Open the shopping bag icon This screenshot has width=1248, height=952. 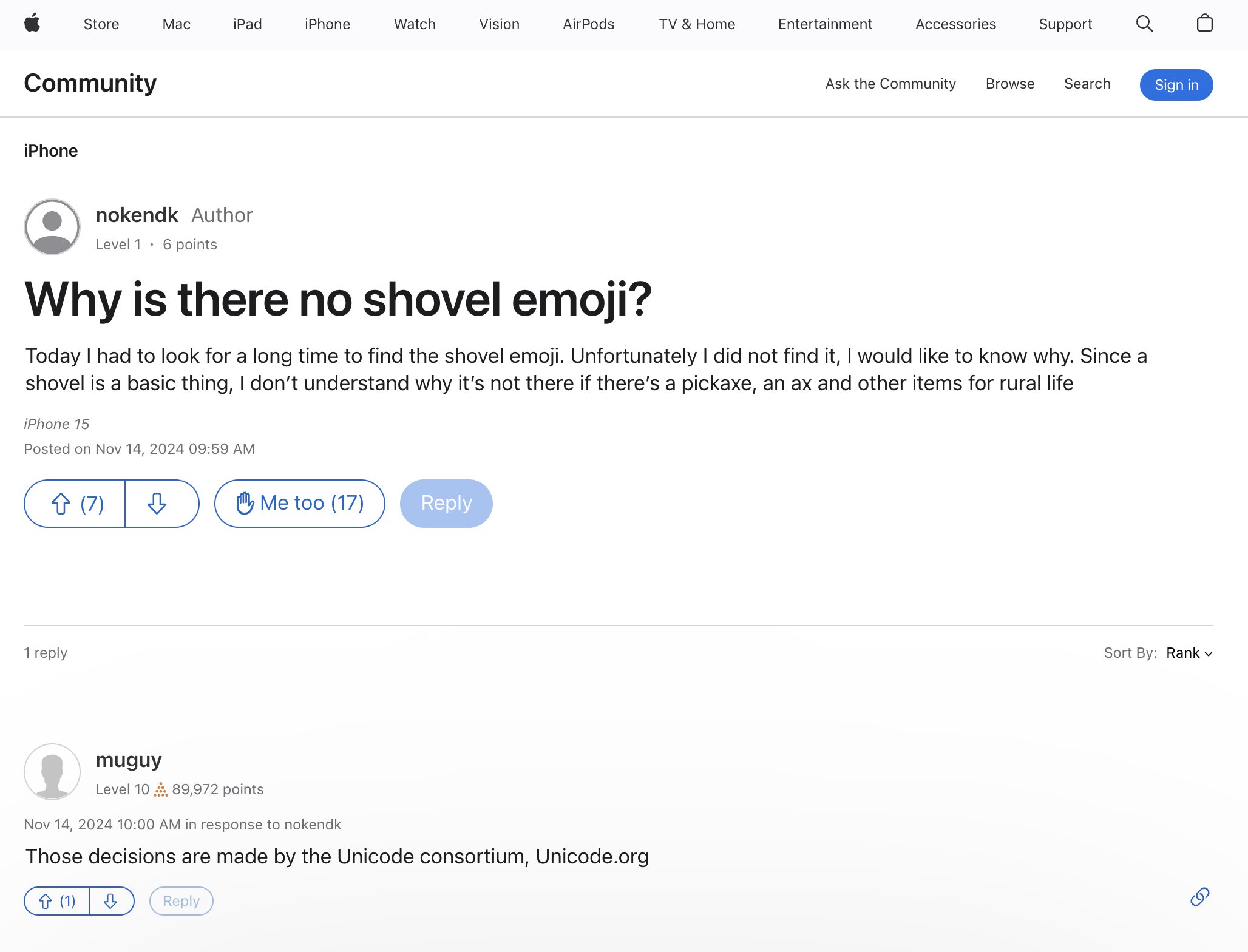1204,24
